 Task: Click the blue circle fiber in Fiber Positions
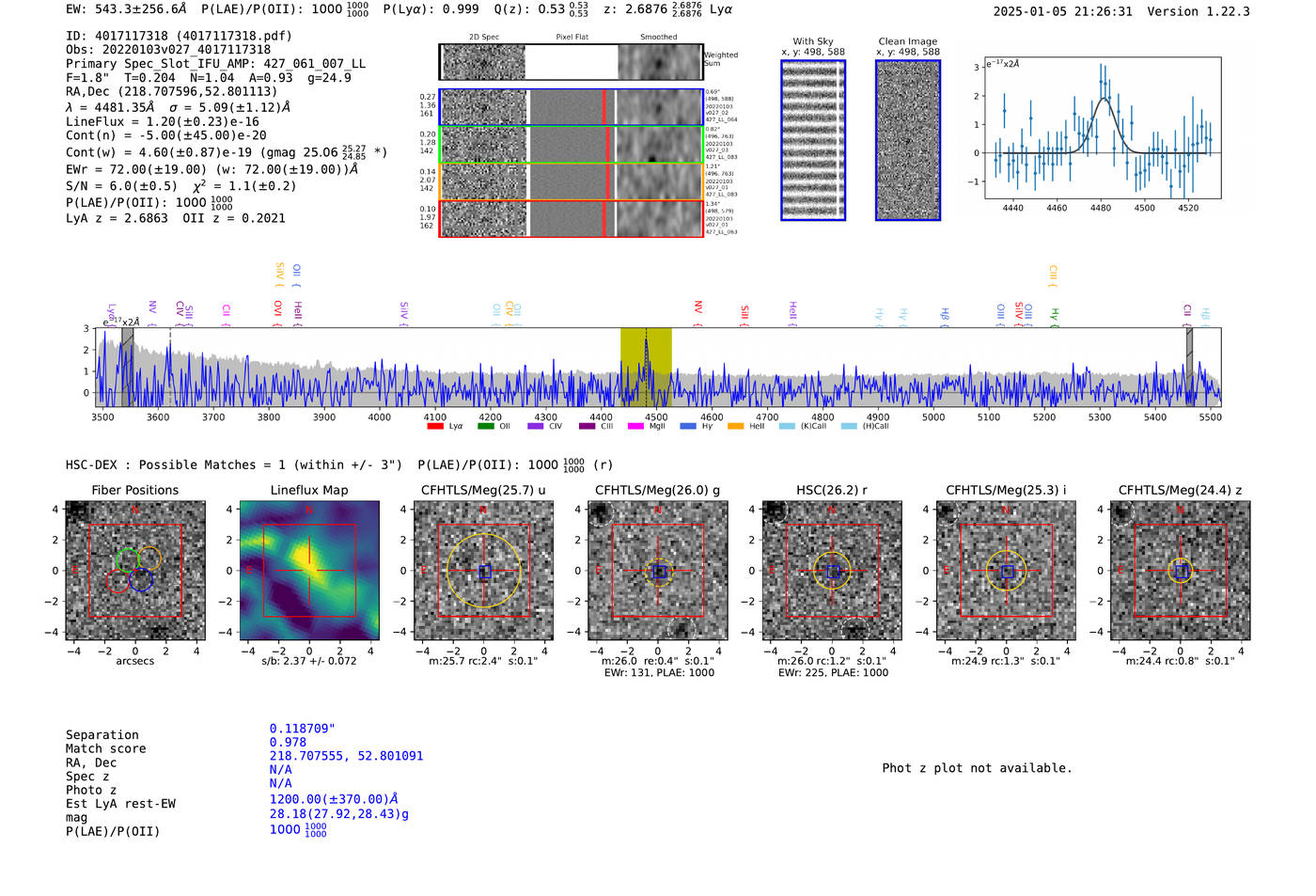point(141,579)
